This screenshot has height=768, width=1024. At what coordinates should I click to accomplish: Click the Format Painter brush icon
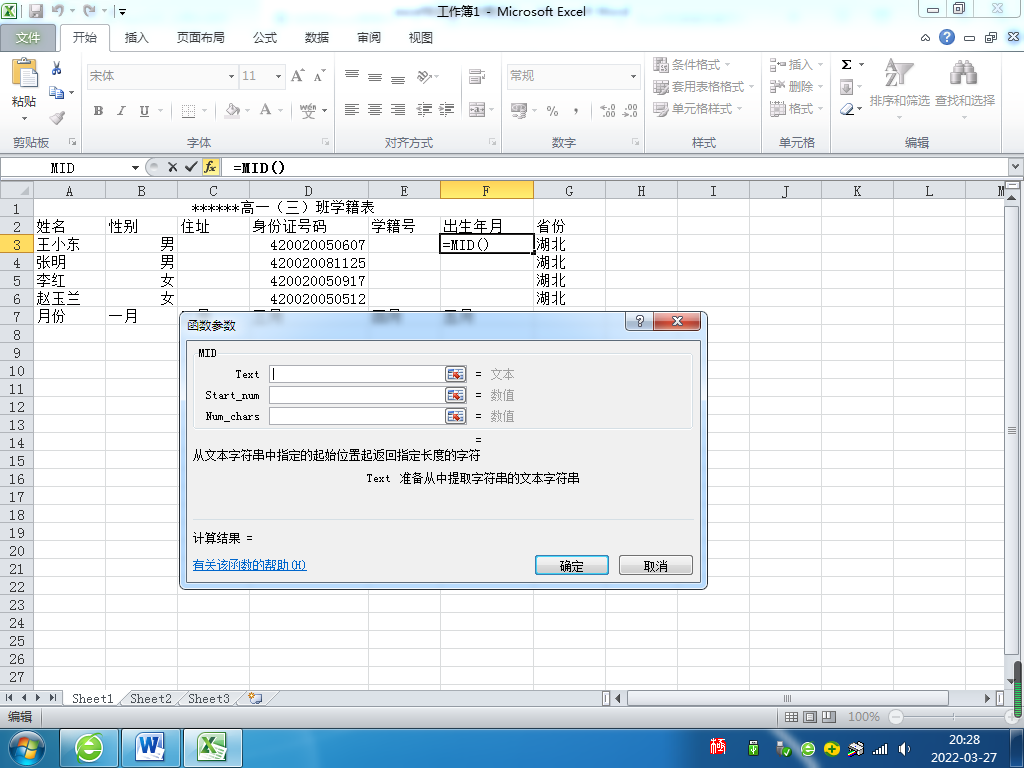click(x=57, y=118)
